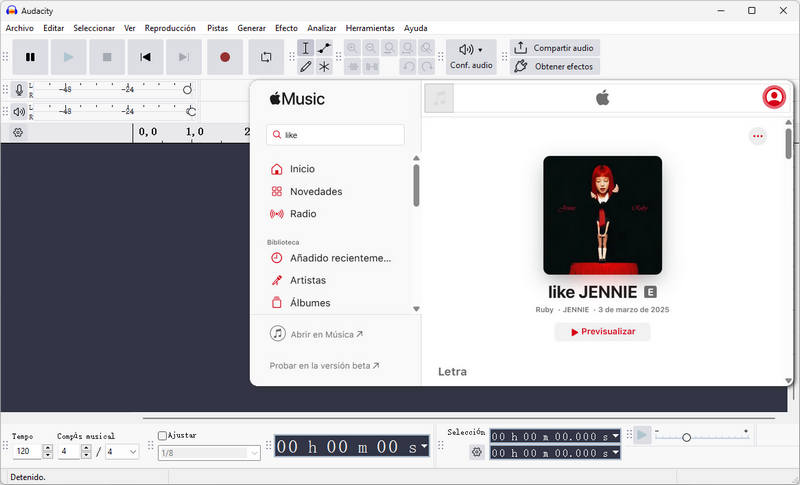Adjust the playback speed slider
The height and width of the screenshot is (485, 800).
pos(686,437)
